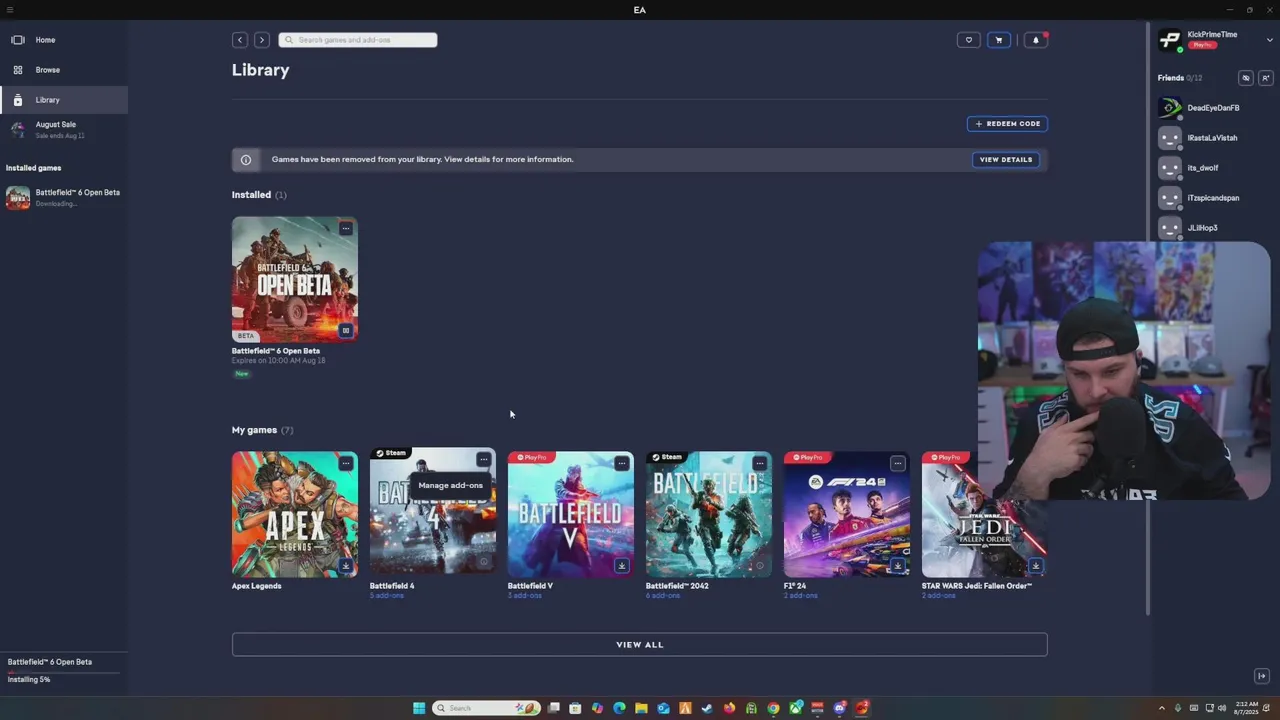Open Discord from the taskbar
Image resolution: width=1280 pixels, height=720 pixels.
(839, 708)
